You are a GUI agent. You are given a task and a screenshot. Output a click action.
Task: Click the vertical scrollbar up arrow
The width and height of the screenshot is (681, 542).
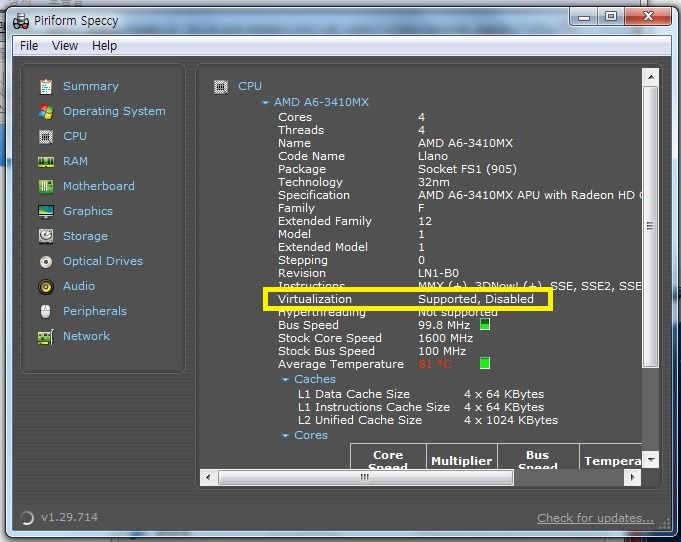pos(651,77)
